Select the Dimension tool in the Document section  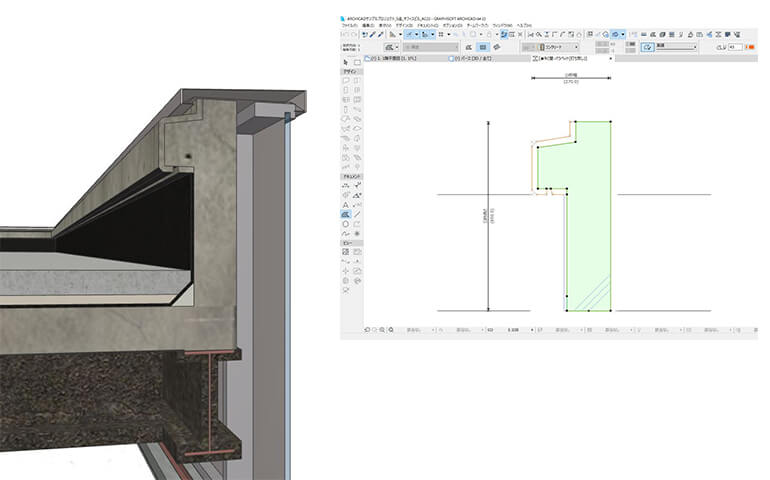[346, 185]
